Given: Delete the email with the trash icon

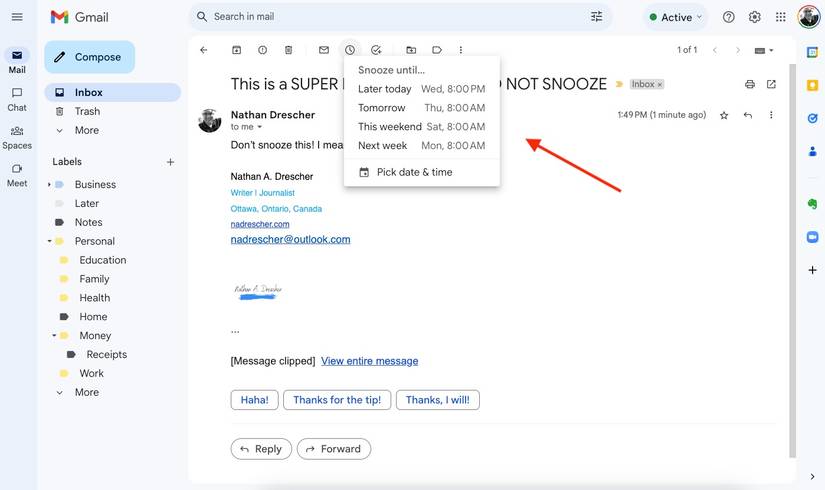Looking at the screenshot, I should click(289, 50).
